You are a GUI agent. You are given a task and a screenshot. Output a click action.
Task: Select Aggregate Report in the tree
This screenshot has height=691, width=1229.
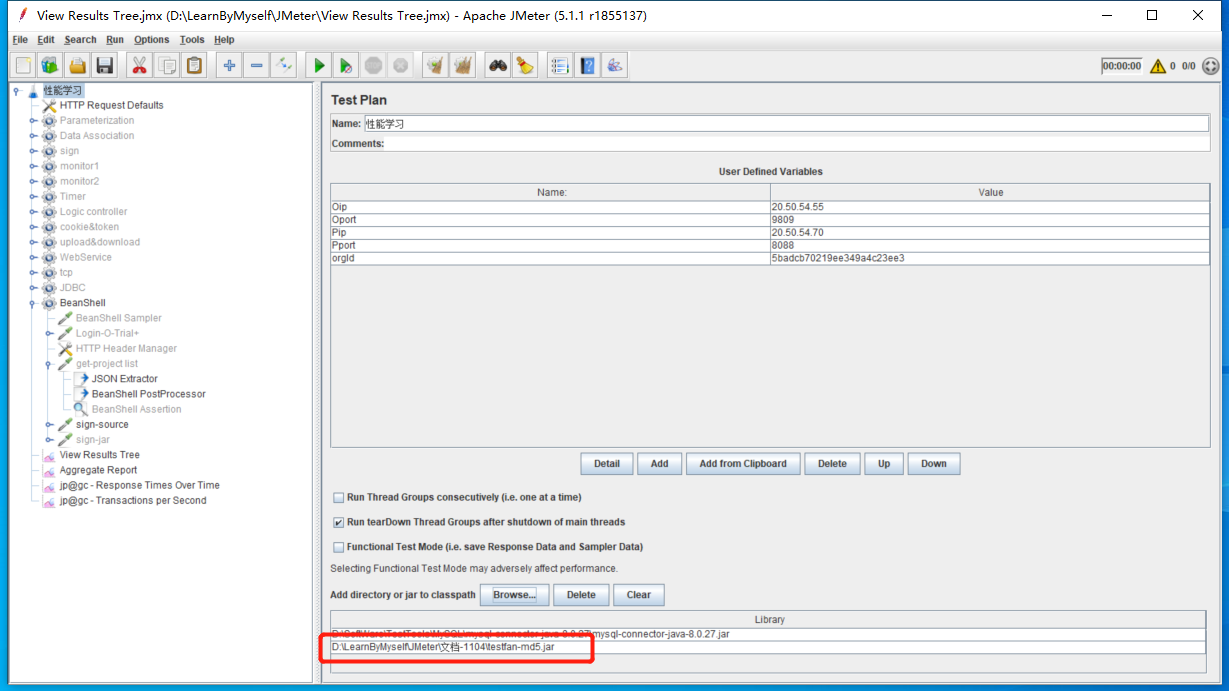(98, 470)
